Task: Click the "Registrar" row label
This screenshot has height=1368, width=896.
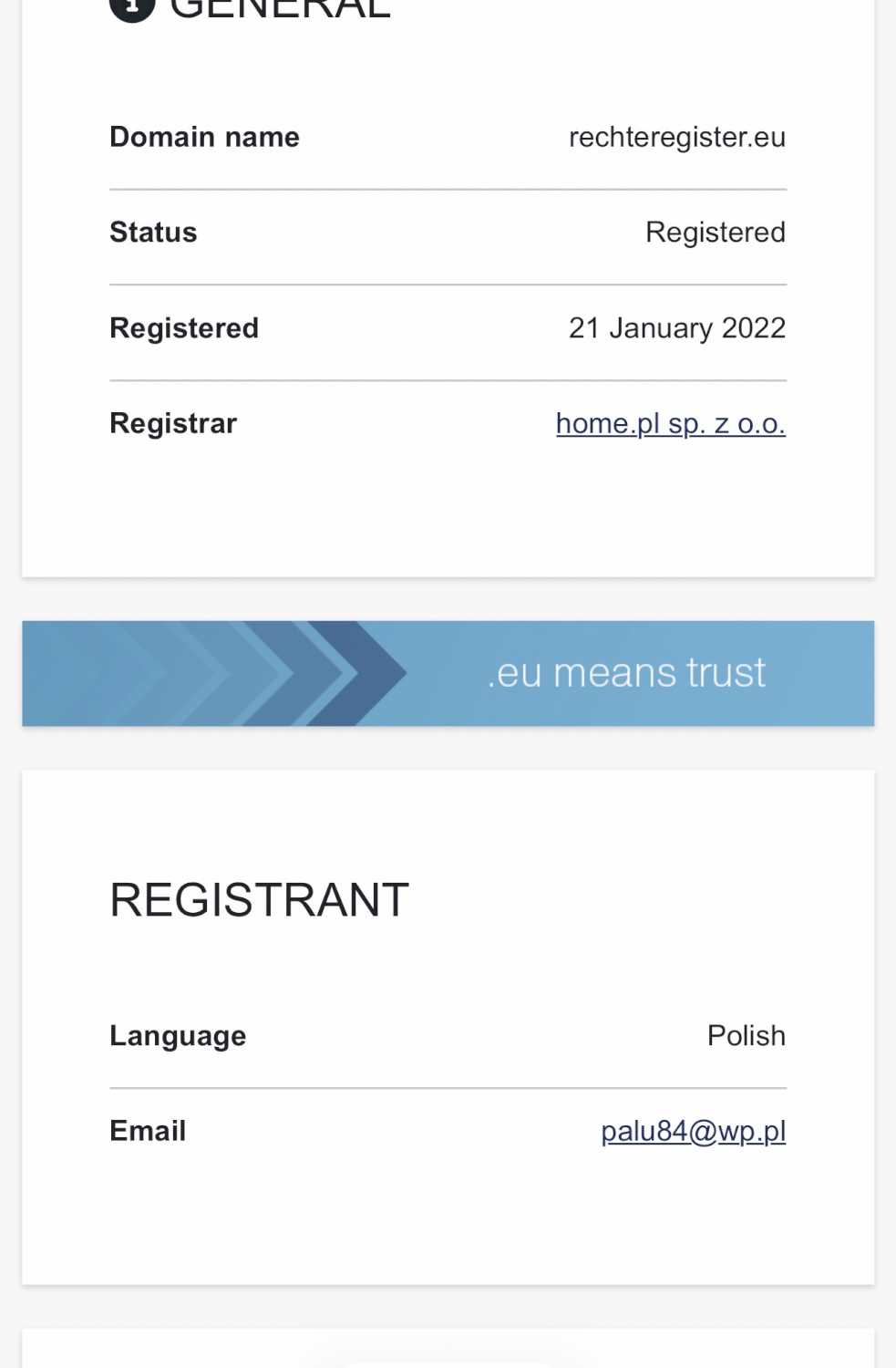Action: click(x=173, y=423)
